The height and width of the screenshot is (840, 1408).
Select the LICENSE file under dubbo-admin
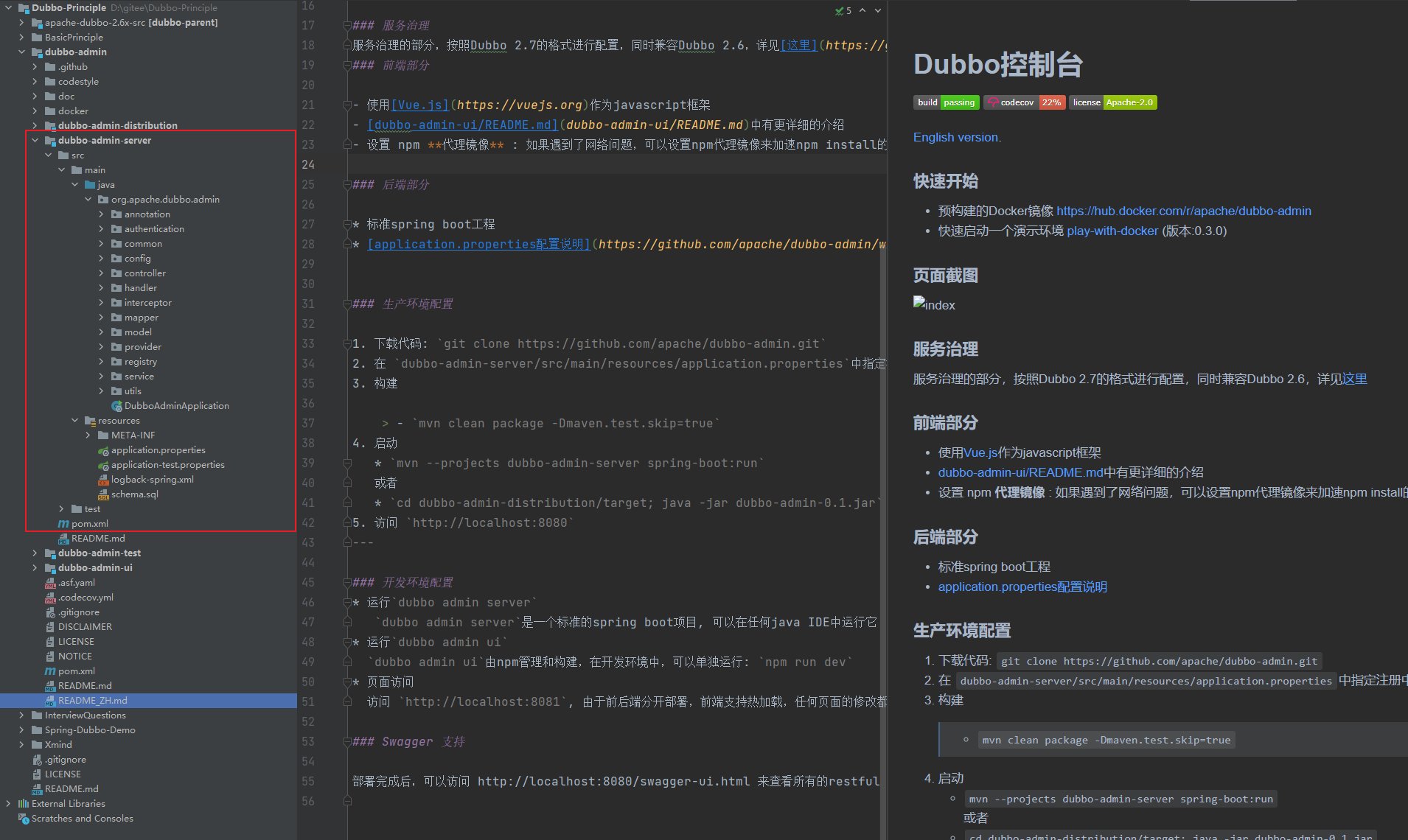click(76, 642)
